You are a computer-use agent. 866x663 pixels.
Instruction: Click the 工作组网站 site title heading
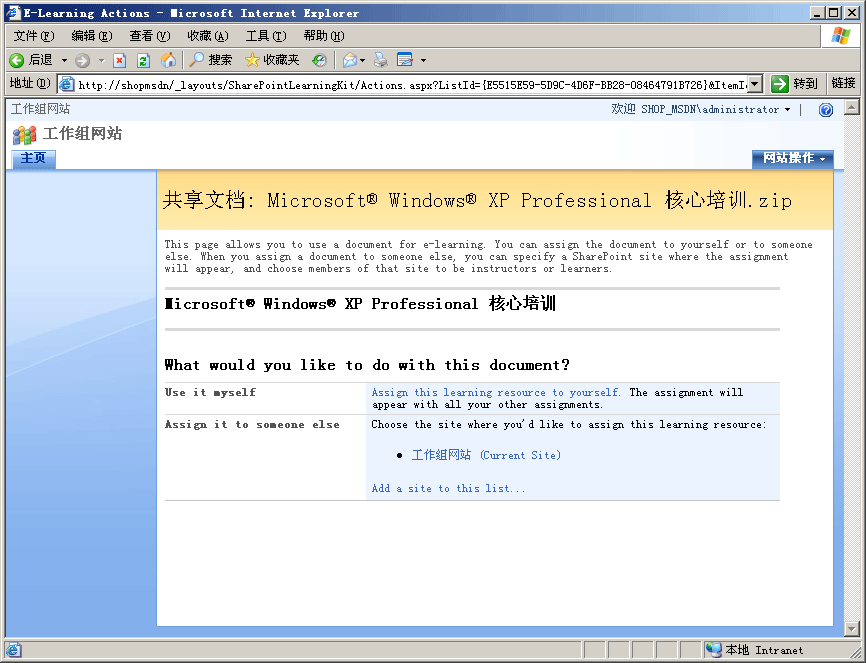click(x=82, y=134)
